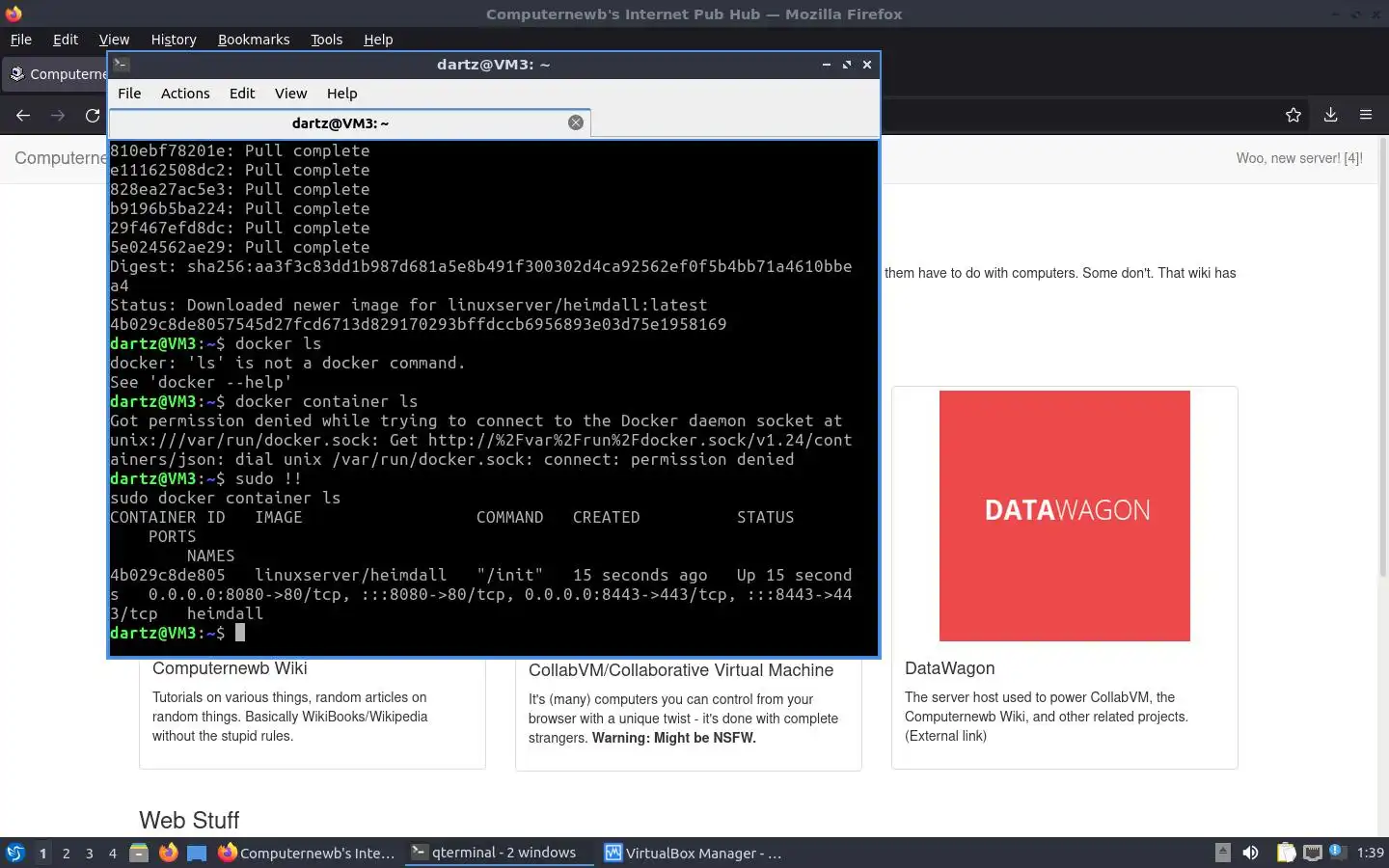
Task: Reload the Firefox page
Action: [x=93, y=115]
